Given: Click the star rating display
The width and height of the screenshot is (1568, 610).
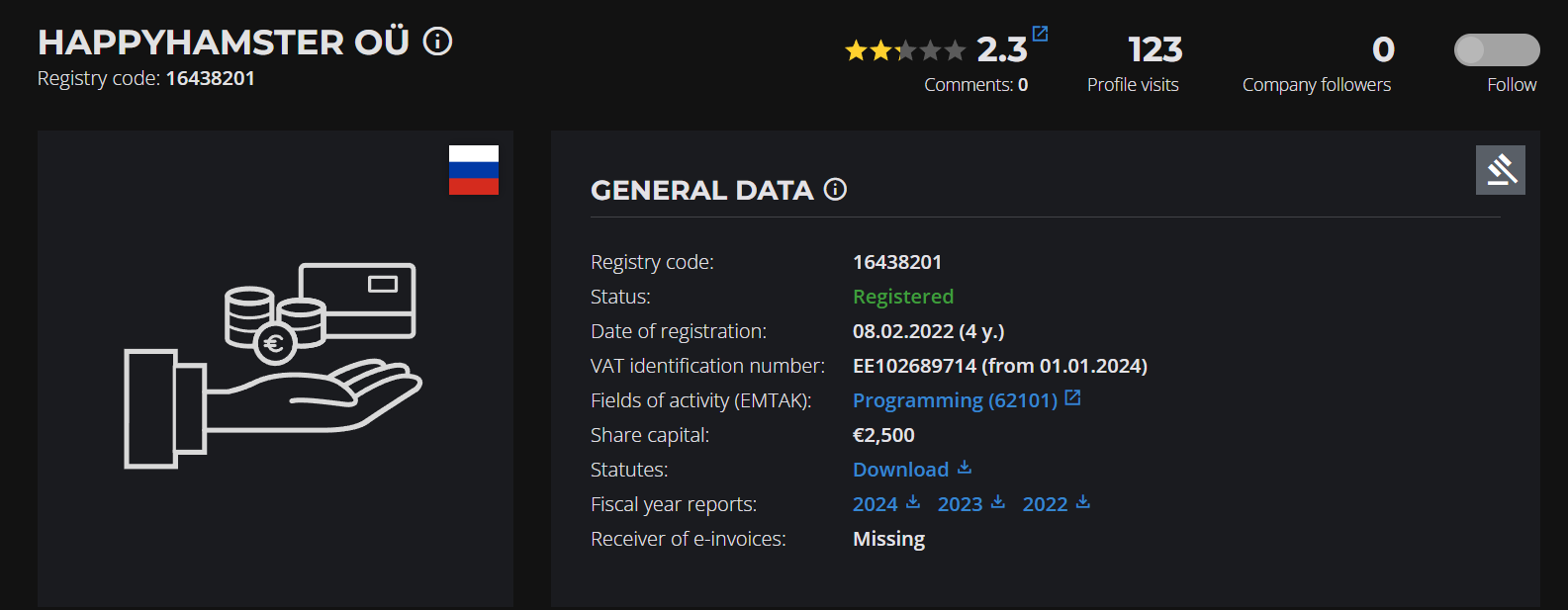Looking at the screenshot, I should (904, 50).
